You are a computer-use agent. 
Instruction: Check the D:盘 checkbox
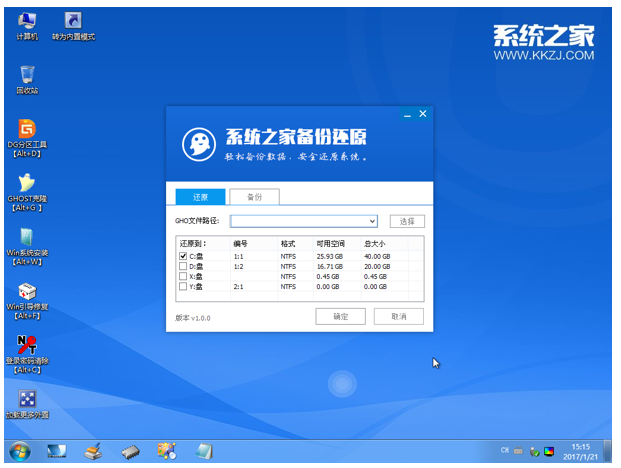click(183, 266)
